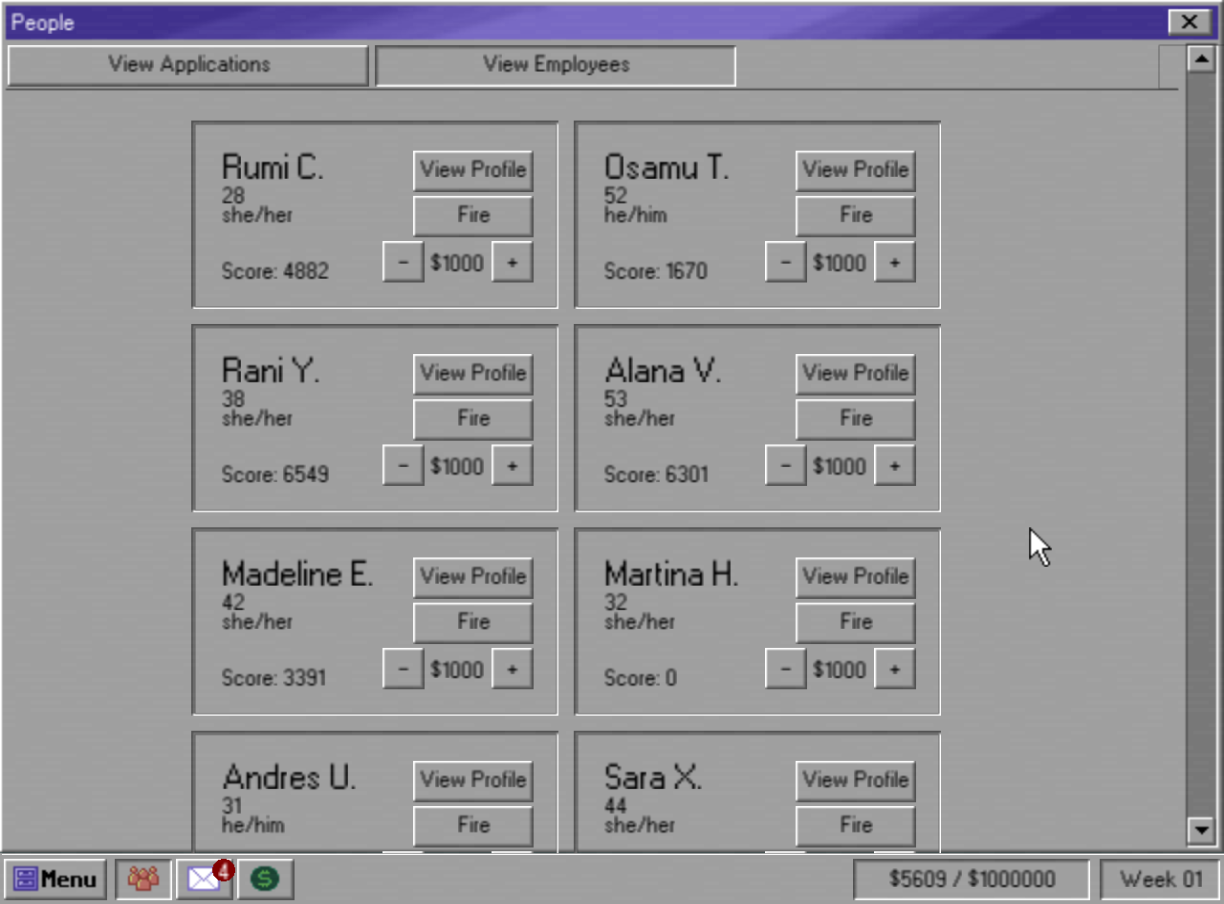Click the $5609 / $1000000 money display
This screenshot has width=1224, height=904.
pos(971,880)
